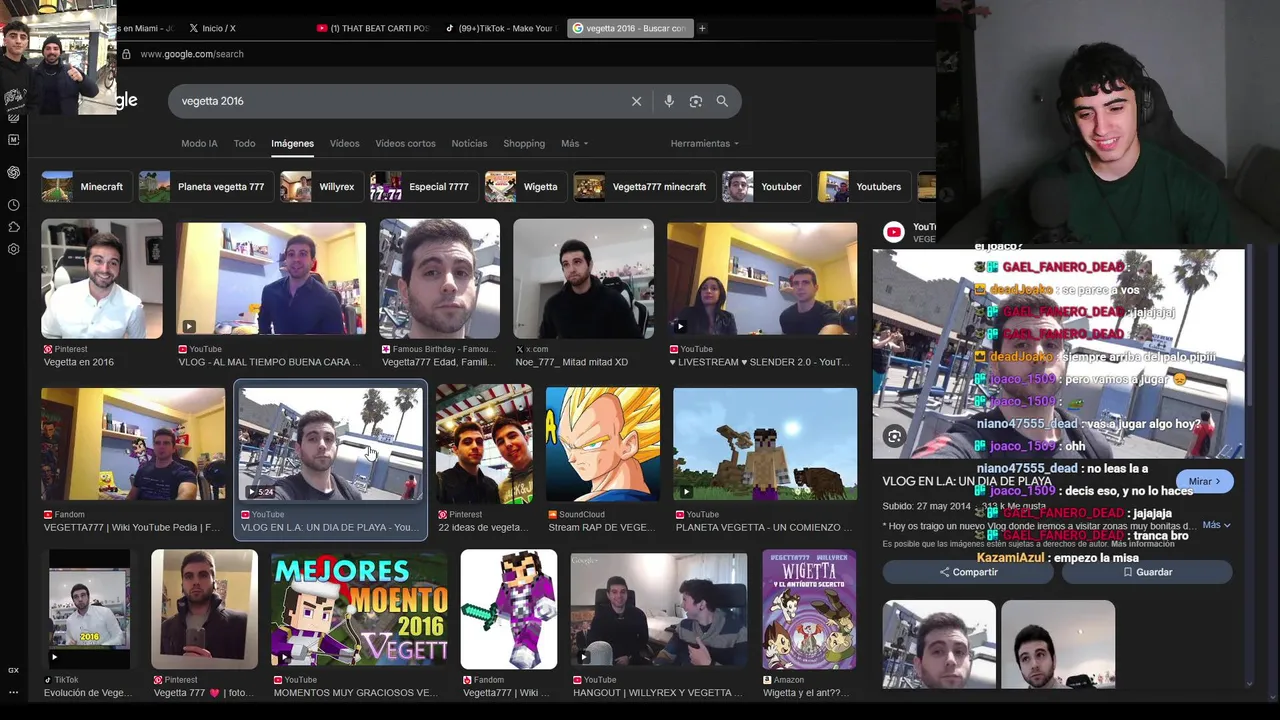Image resolution: width=1280 pixels, height=720 pixels.
Task: Click the Compartir button
Action: point(968,572)
